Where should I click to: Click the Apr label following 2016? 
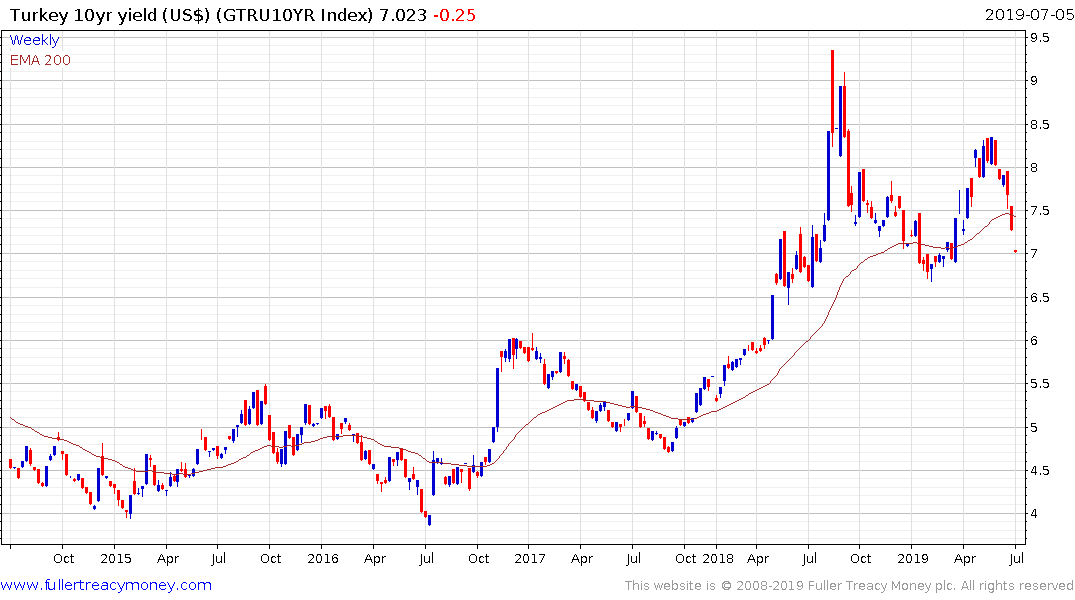tap(375, 558)
